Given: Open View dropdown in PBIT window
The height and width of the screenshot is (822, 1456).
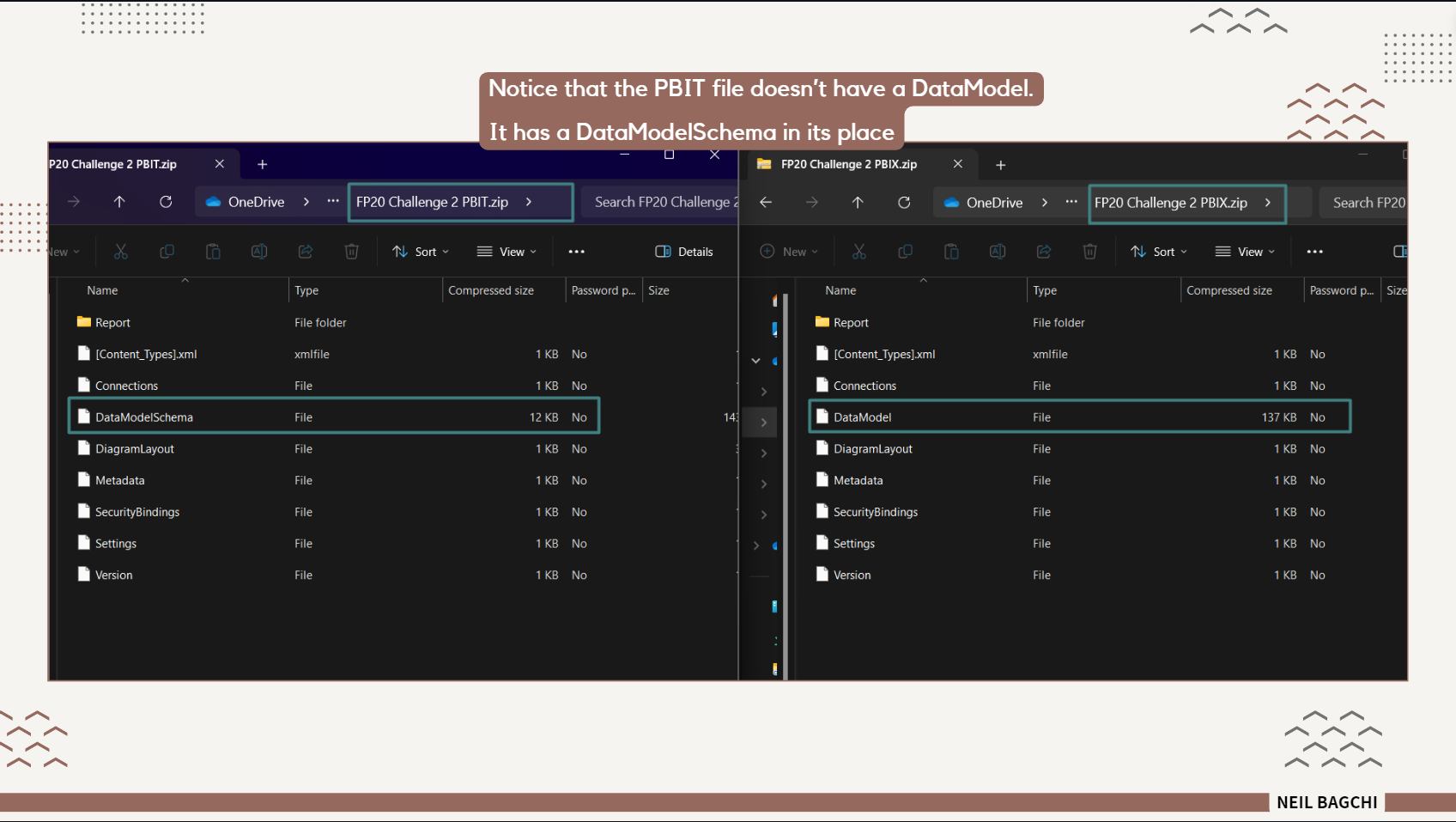Looking at the screenshot, I should [x=507, y=252].
